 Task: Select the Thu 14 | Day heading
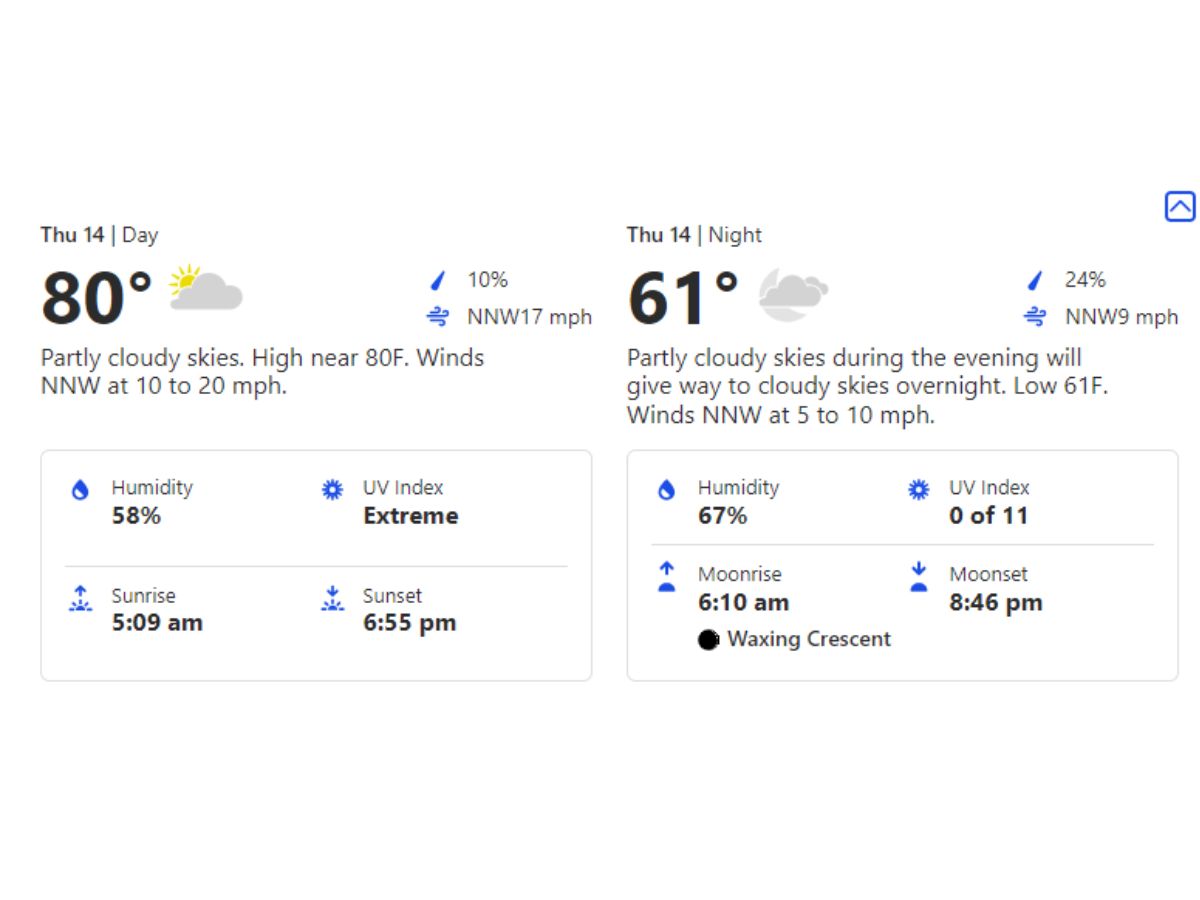(99, 235)
